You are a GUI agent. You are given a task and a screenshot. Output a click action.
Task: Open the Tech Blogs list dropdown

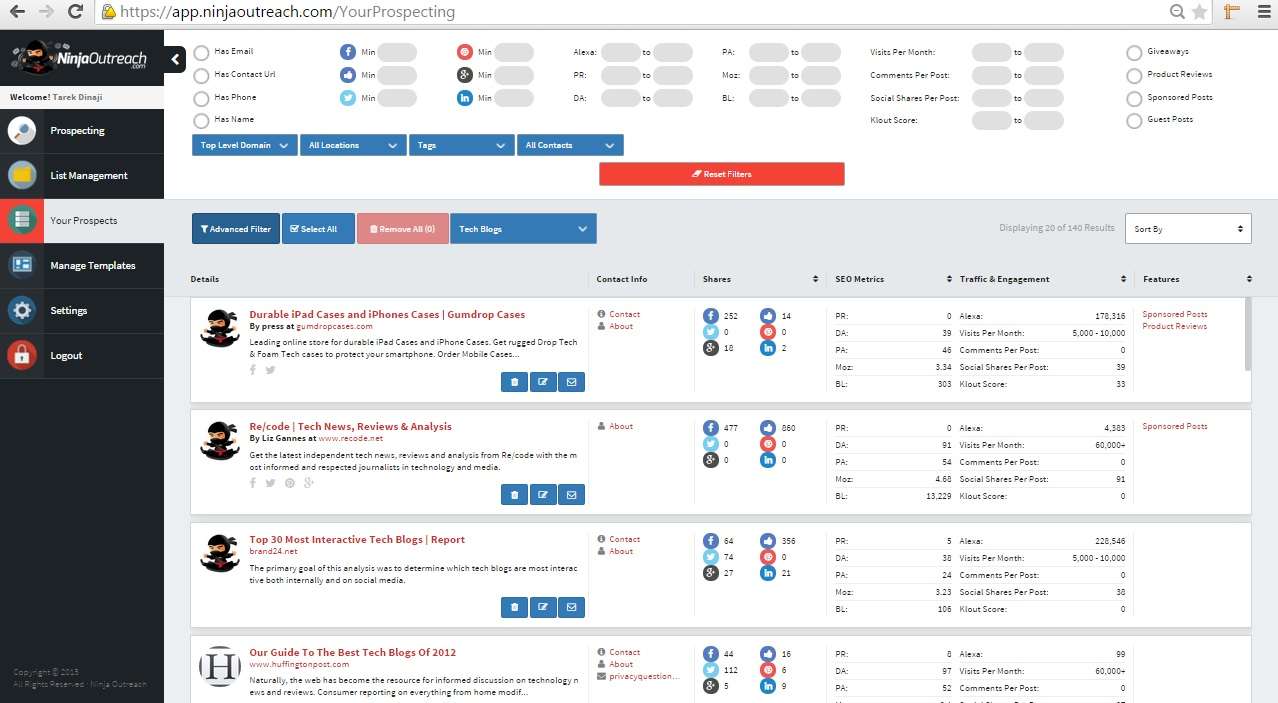click(x=523, y=229)
